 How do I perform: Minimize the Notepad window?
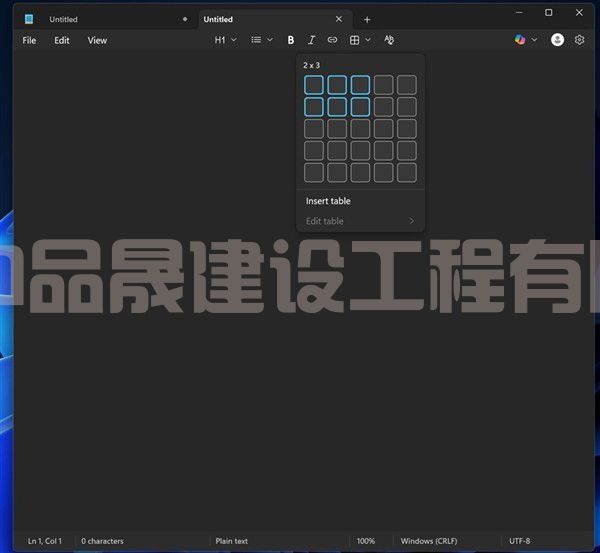pos(519,13)
